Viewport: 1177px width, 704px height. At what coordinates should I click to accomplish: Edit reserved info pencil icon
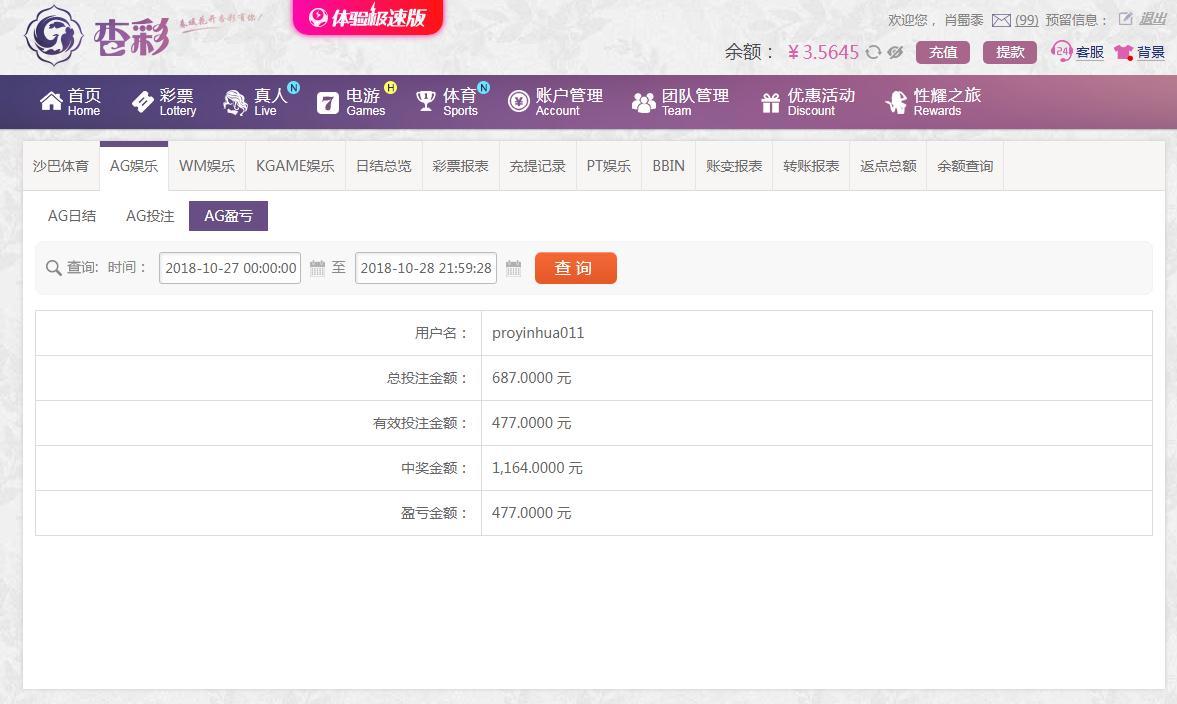1125,19
